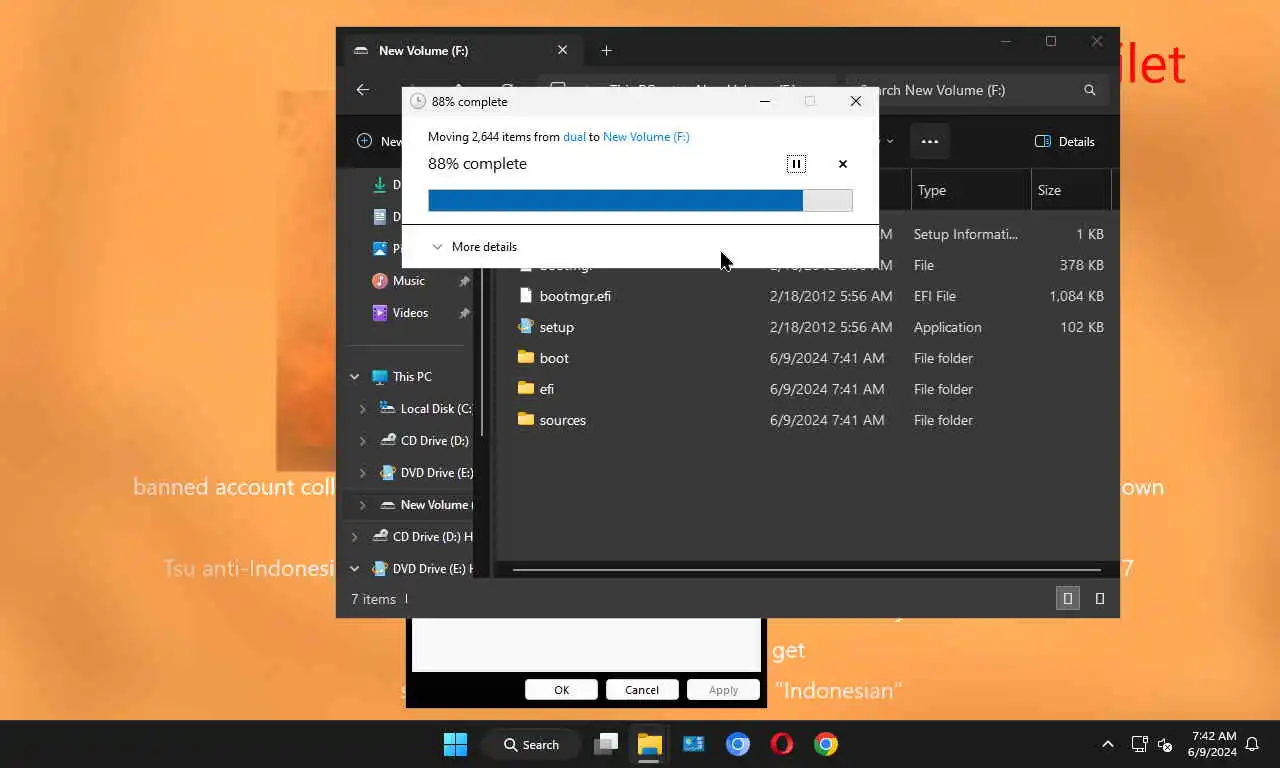Show hidden system tray icons
The image size is (1280, 768).
(x=1108, y=744)
